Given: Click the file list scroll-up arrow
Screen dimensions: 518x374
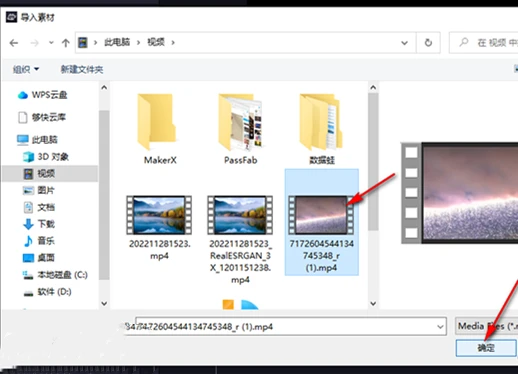Looking at the screenshot, I should [x=373, y=88].
